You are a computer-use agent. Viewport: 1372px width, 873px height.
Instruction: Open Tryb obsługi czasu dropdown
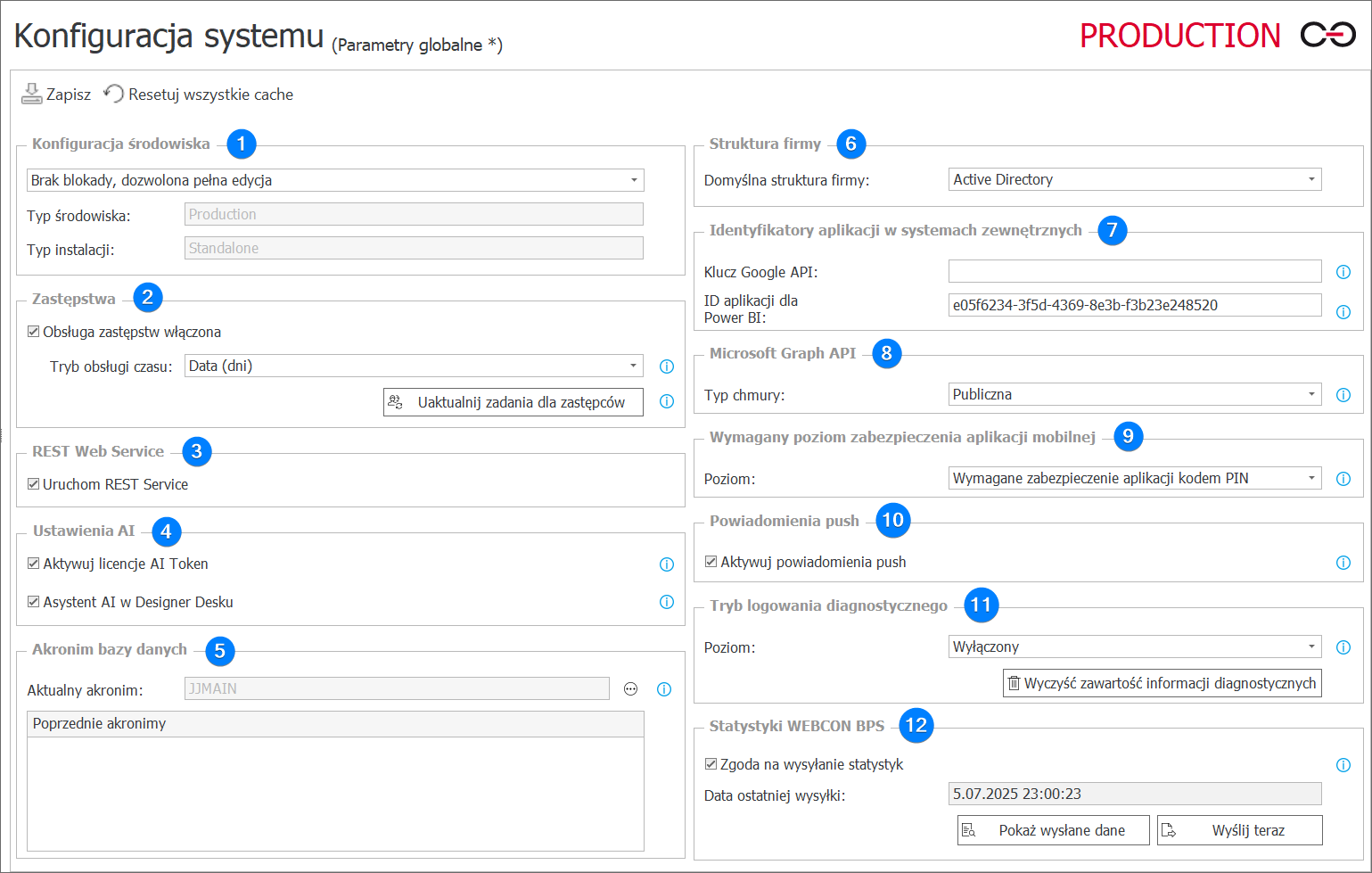pos(414,366)
